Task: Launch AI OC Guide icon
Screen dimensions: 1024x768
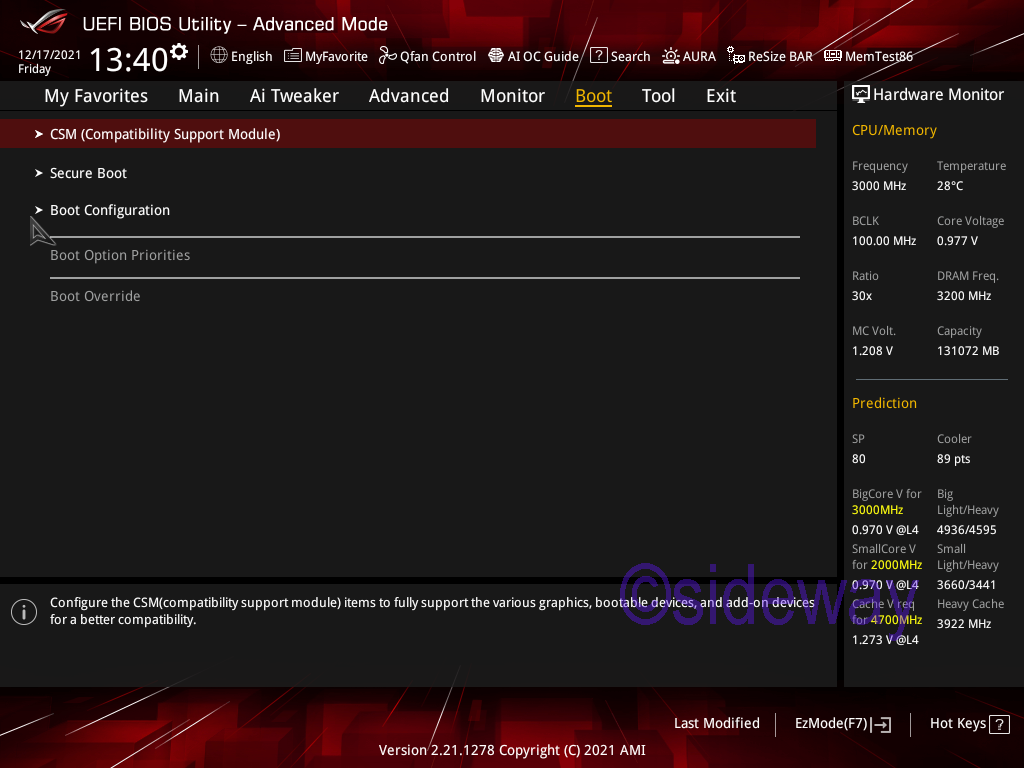Action: pos(496,56)
